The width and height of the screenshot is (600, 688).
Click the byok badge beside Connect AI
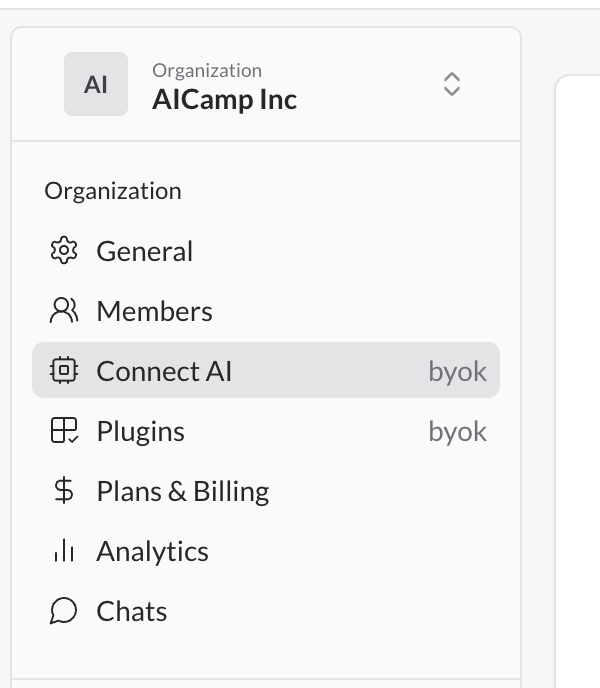tap(457, 372)
